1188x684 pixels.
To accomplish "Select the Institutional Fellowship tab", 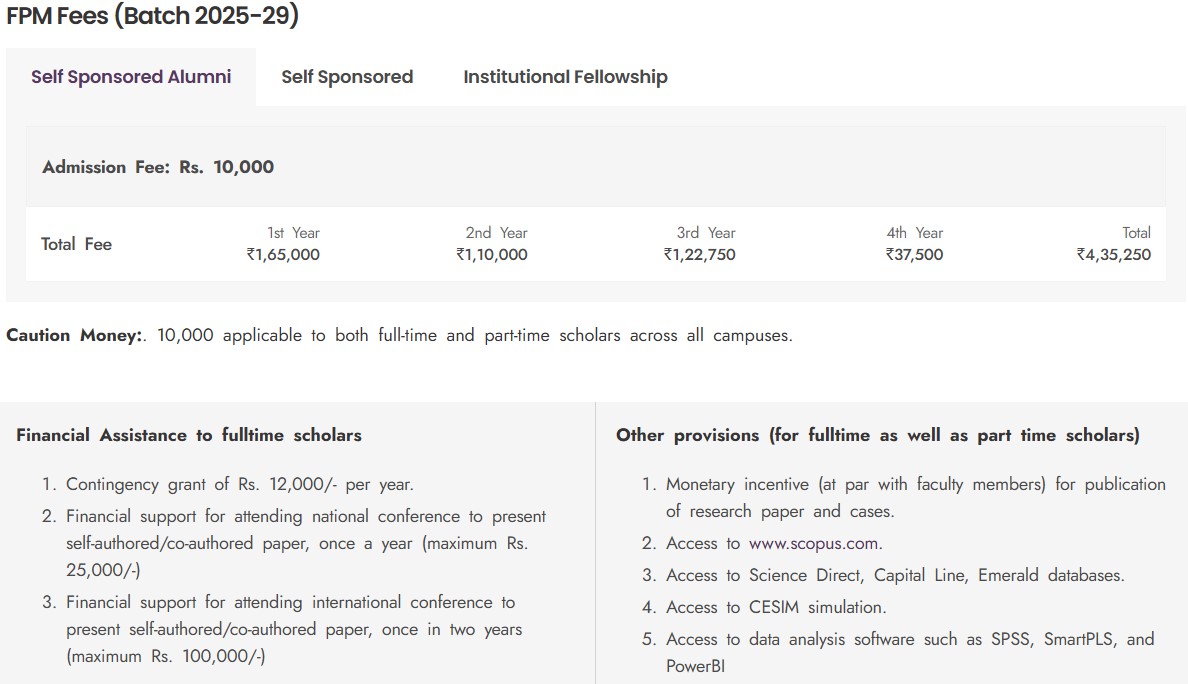I will [x=565, y=77].
